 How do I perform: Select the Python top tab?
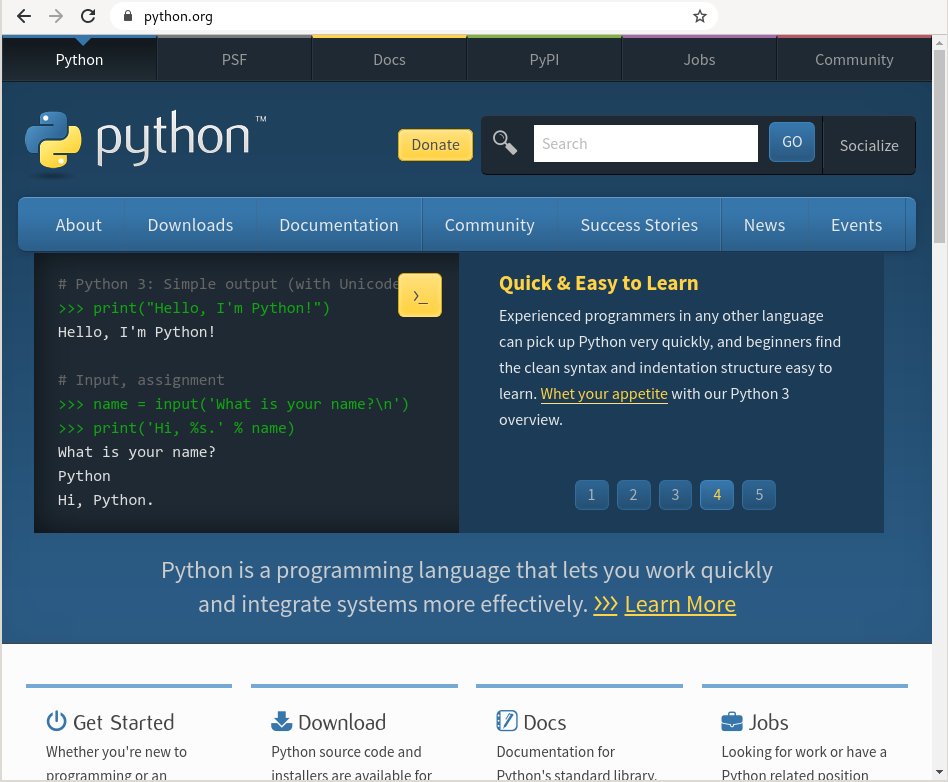[x=79, y=59]
